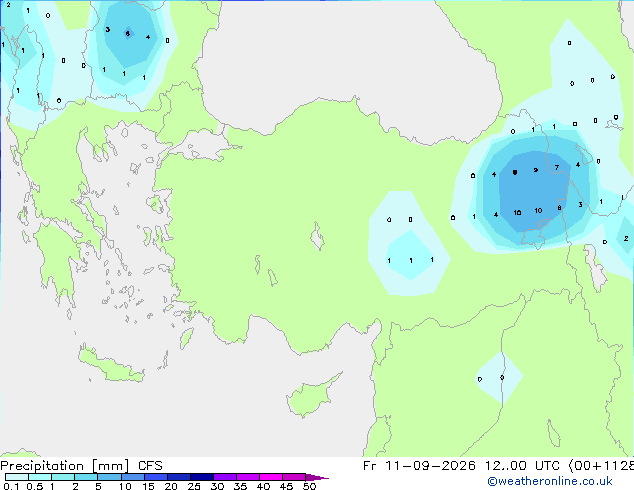Click the 25–30 mm dark navy swatch
The height and width of the screenshot is (490, 634).
click(x=201, y=477)
